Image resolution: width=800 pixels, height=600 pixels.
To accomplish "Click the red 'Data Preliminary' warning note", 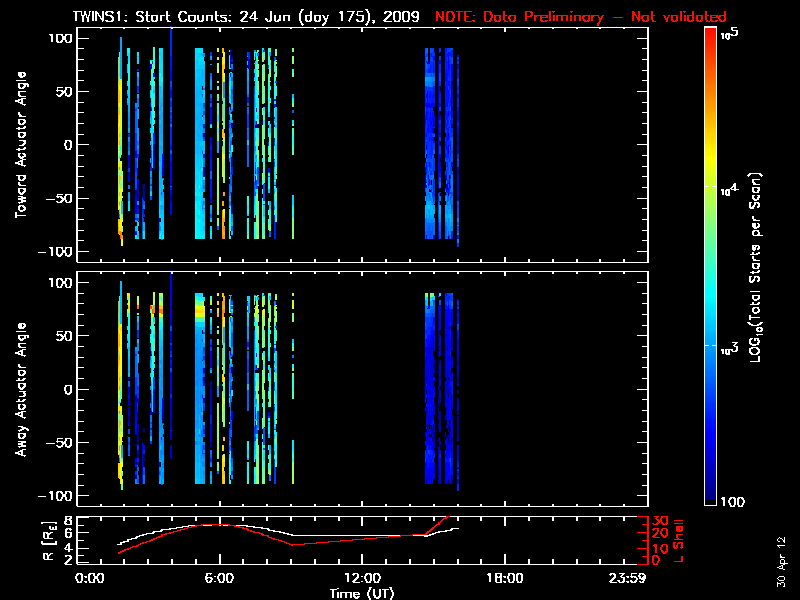I will click(x=581, y=17).
